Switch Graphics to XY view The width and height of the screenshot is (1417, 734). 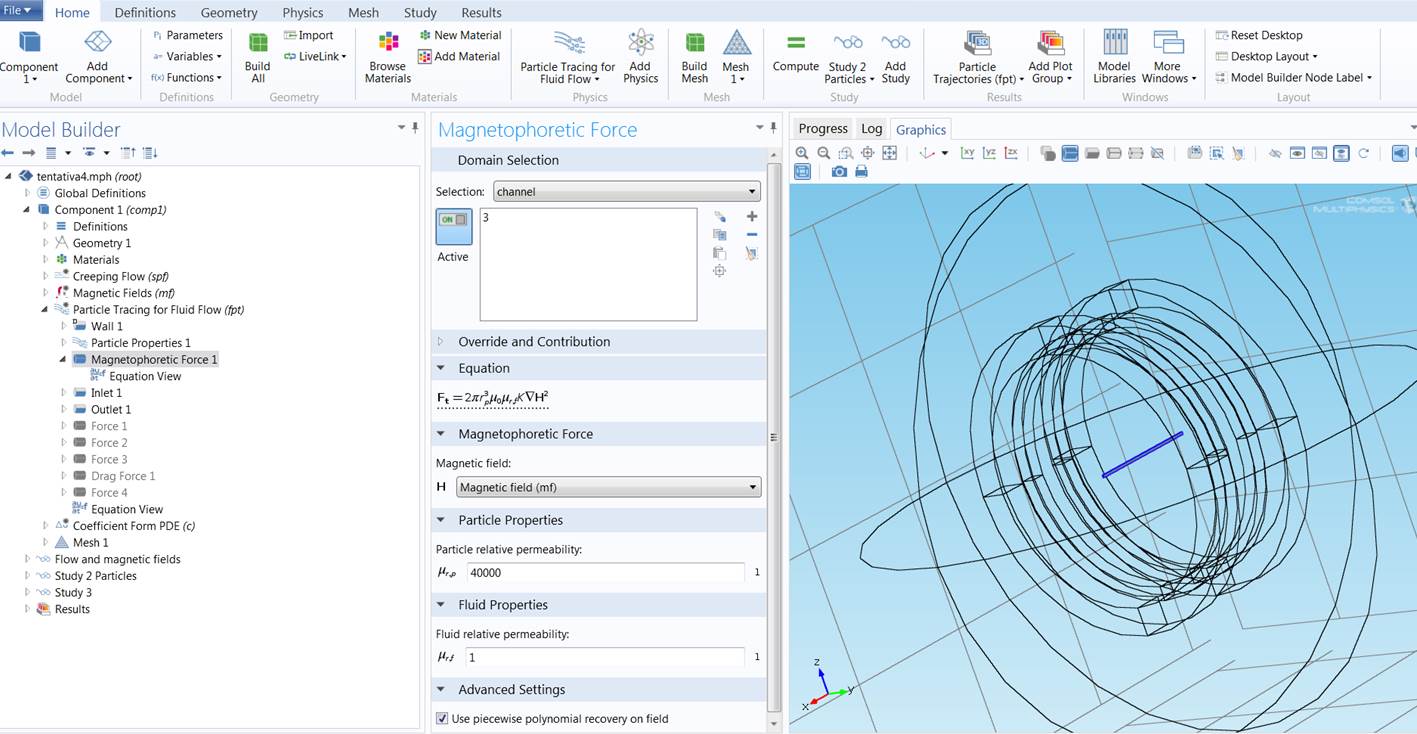tap(967, 153)
